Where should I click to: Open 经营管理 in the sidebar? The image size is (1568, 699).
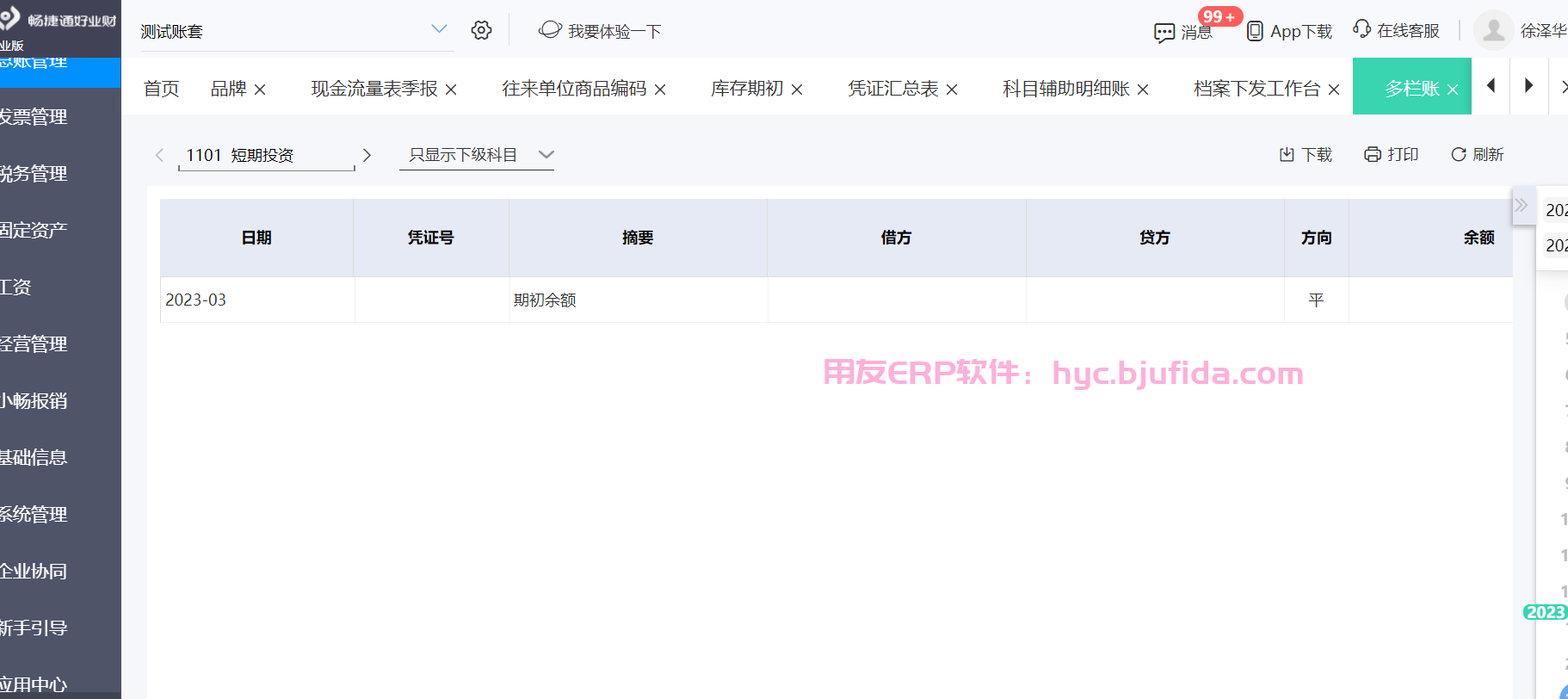coord(34,343)
